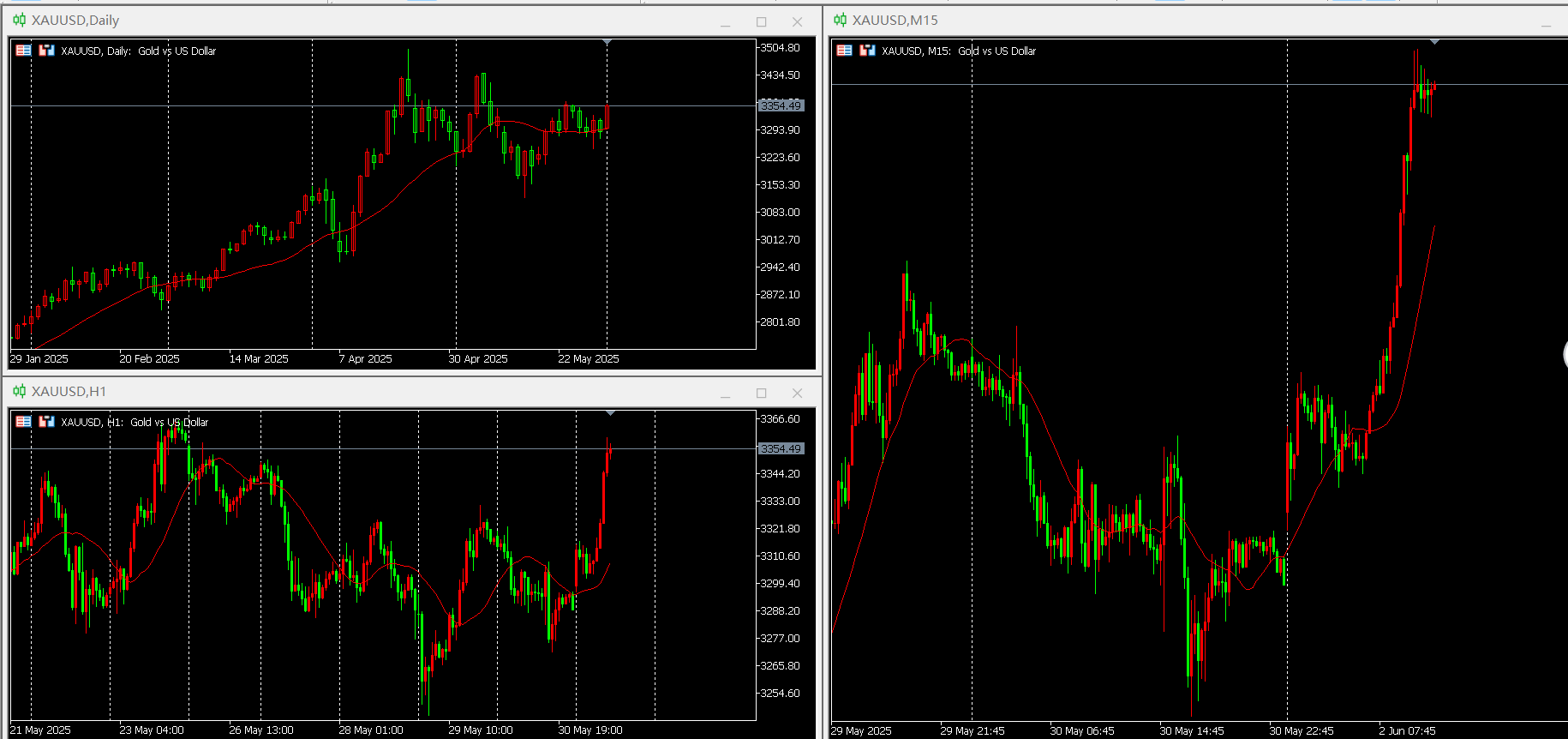
Task: Toggle one-click trading panel on M15 chart
Action: [x=844, y=51]
